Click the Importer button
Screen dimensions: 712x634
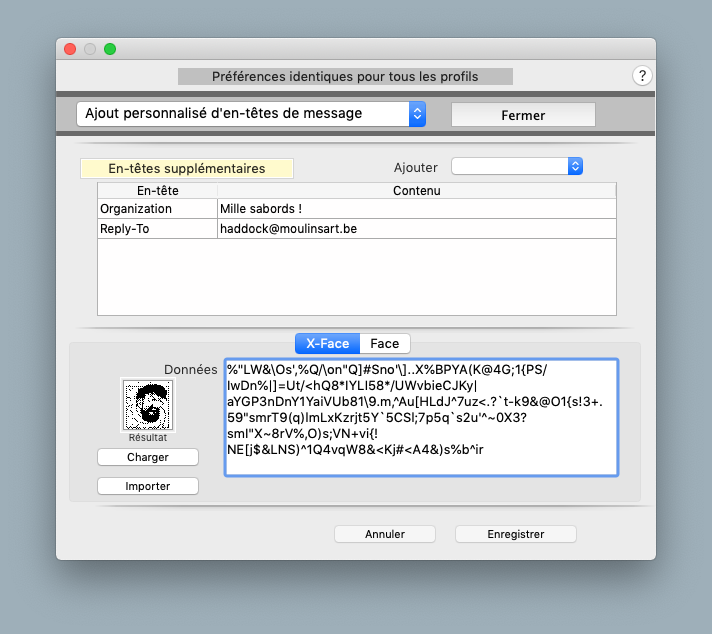point(148,486)
